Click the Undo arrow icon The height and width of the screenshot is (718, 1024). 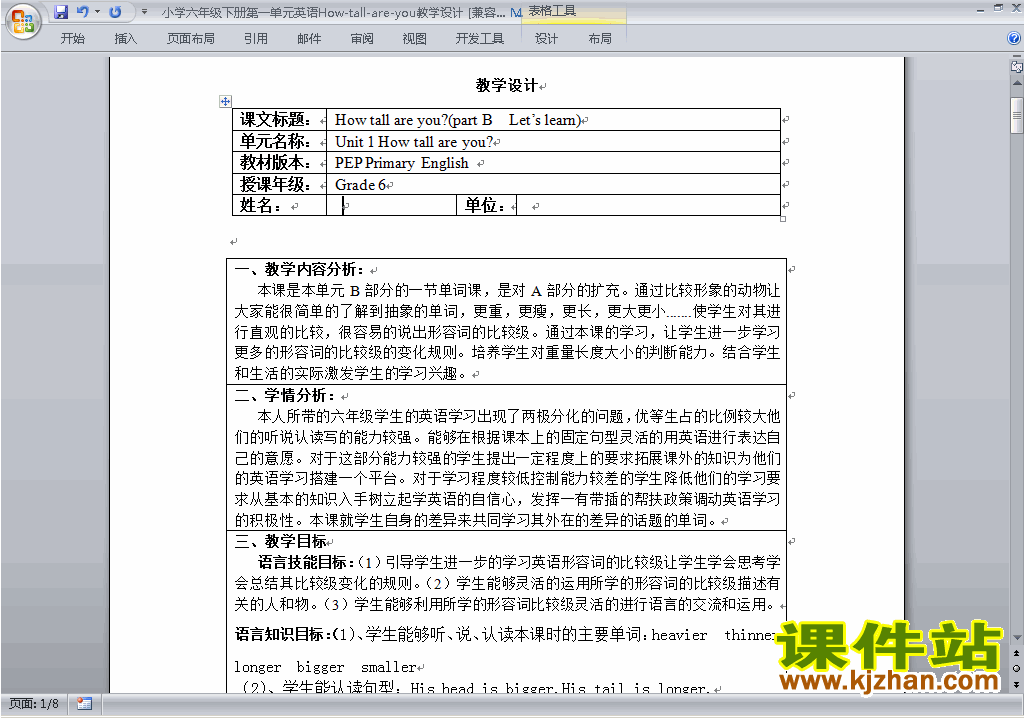click(x=82, y=12)
